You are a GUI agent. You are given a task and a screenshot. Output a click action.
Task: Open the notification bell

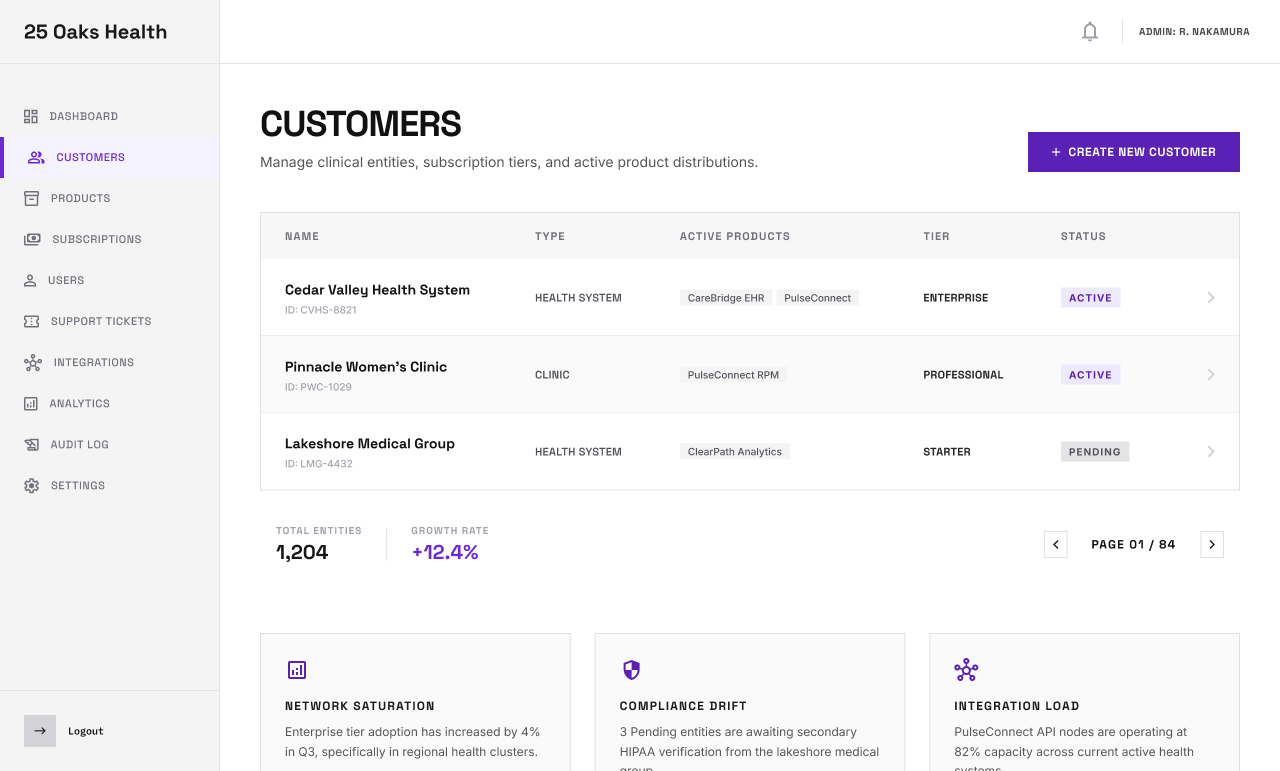(1089, 31)
